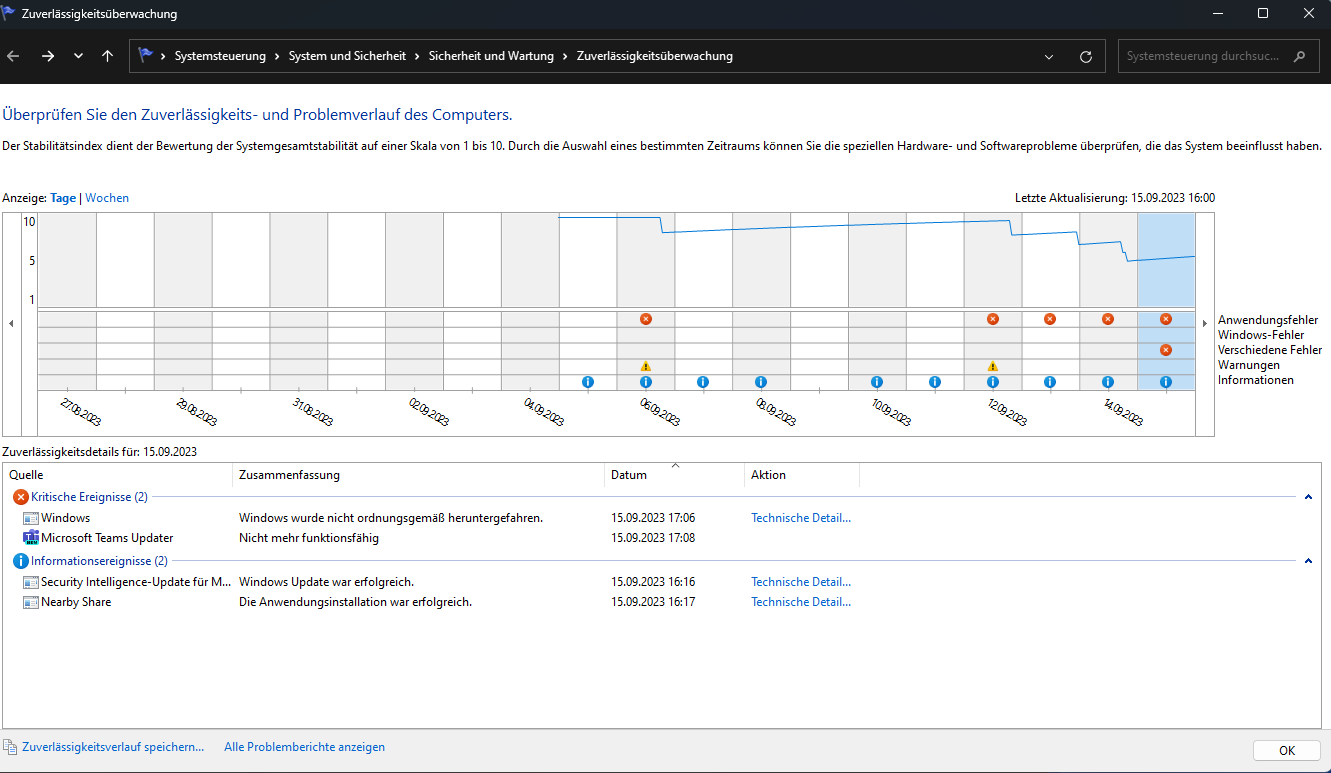Click application error icon for 06.09.2023
This screenshot has width=1331, height=773.
pos(645,319)
